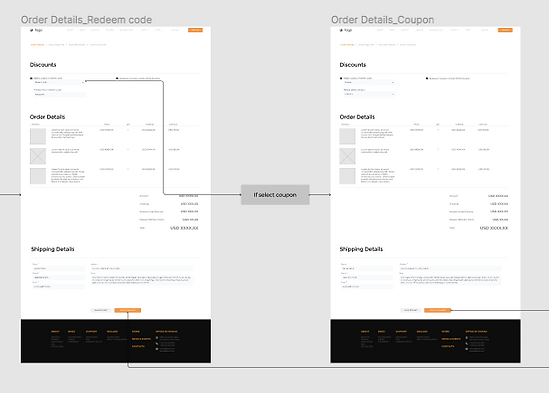Click the phone icon in Redeem code footer
The height and width of the screenshot is (393, 549).
pyautogui.click(x=157, y=344)
